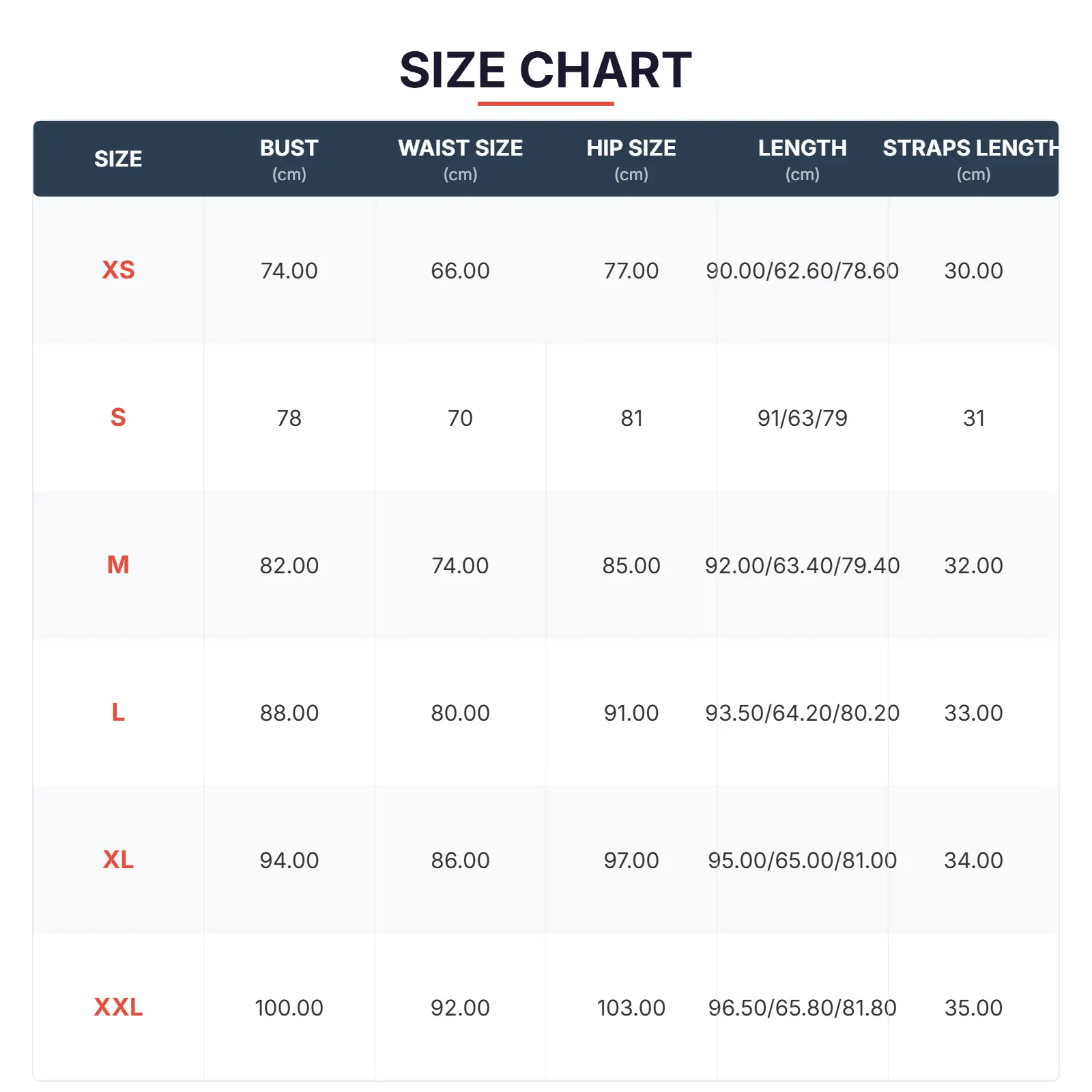Screen dimensions: 1092x1092
Task: Select length value 93.50/64.20/80.20
Action: click(x=802, y=713)
